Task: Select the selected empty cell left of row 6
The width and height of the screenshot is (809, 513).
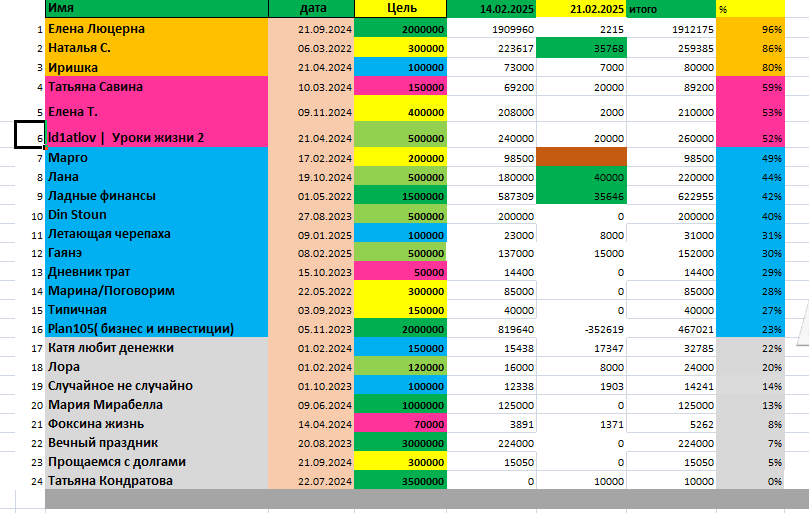Action: [30, 134]
